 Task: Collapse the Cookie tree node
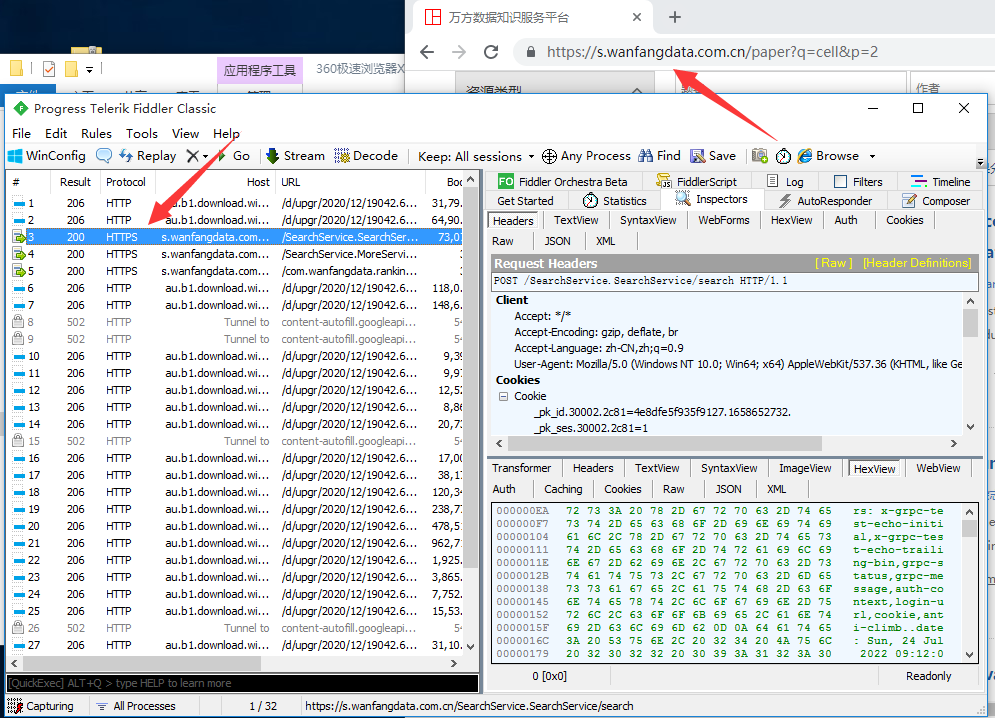[503, 396]
